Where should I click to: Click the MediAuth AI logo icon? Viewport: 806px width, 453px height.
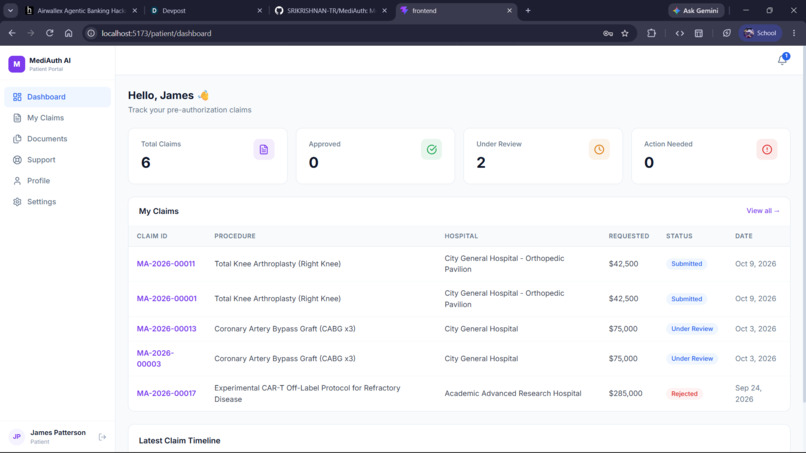[x=16, y=64]
